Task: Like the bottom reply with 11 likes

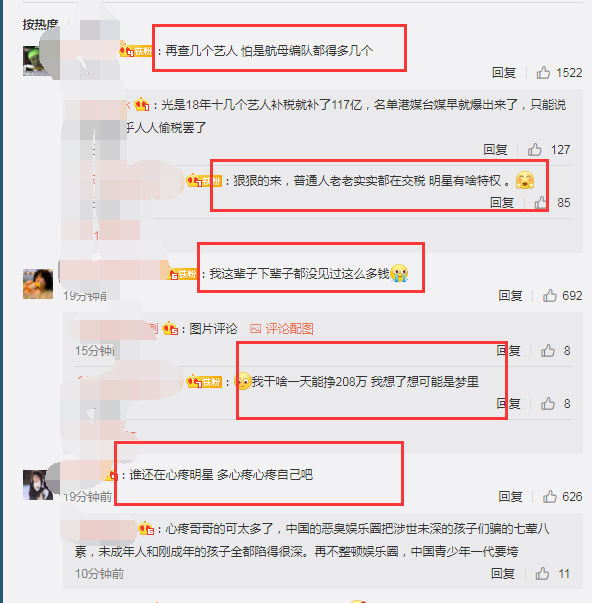Action: (542, 573)
